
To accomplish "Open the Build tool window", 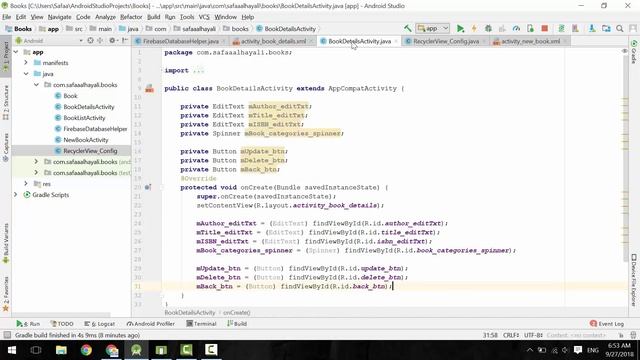I will tap(237, 324).
